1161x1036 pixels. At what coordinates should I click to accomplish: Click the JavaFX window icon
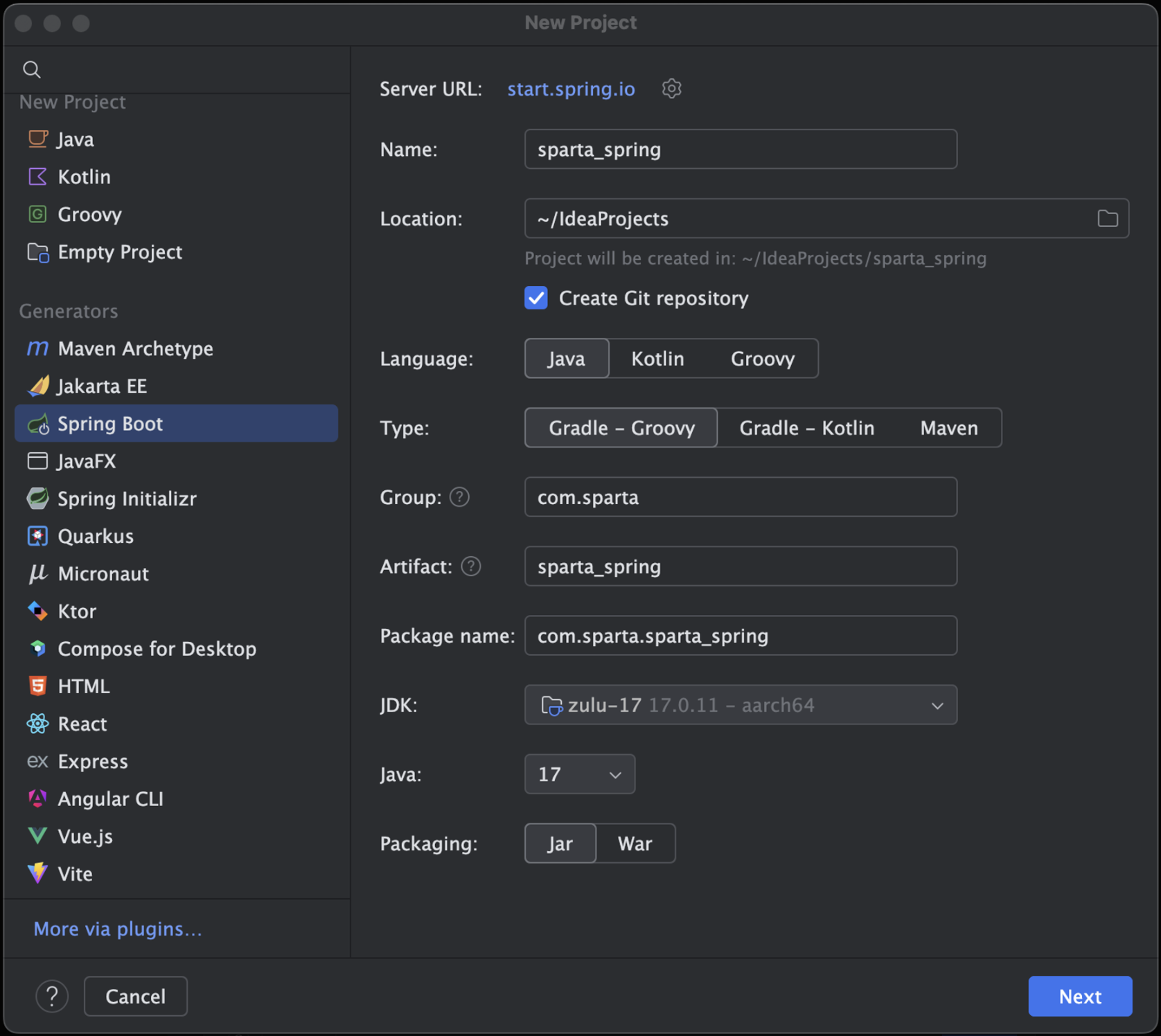click(x=37, y=461)
